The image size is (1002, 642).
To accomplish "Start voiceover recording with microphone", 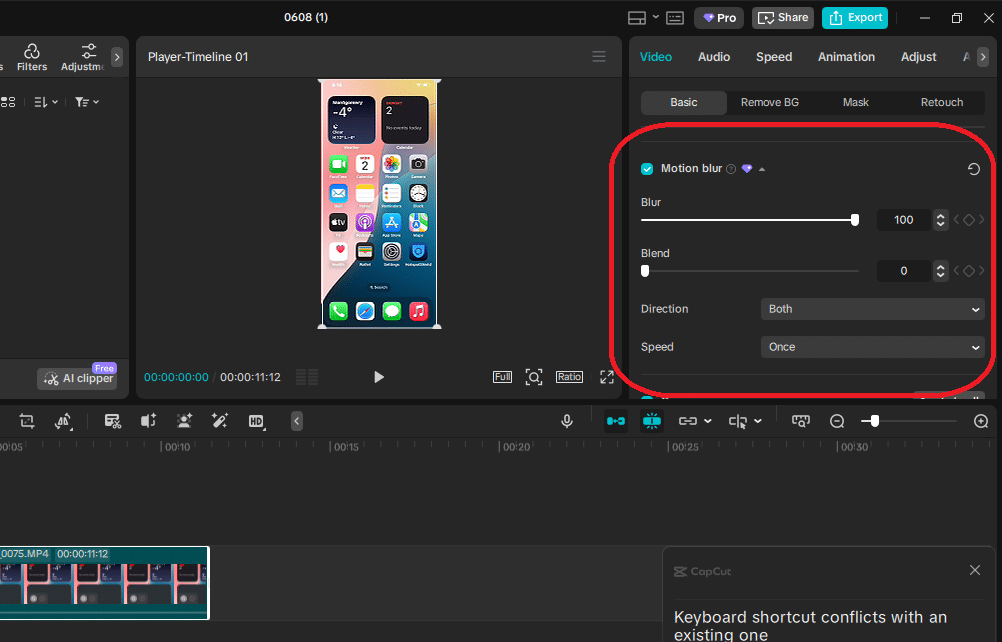I will click(566, 421).
